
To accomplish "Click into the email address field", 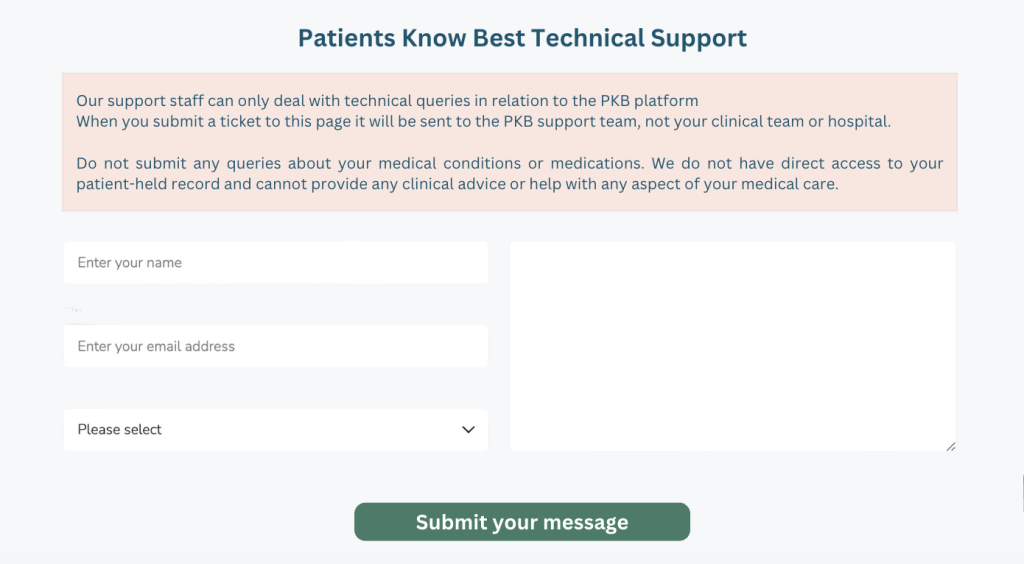I will (x=275, y=347).
